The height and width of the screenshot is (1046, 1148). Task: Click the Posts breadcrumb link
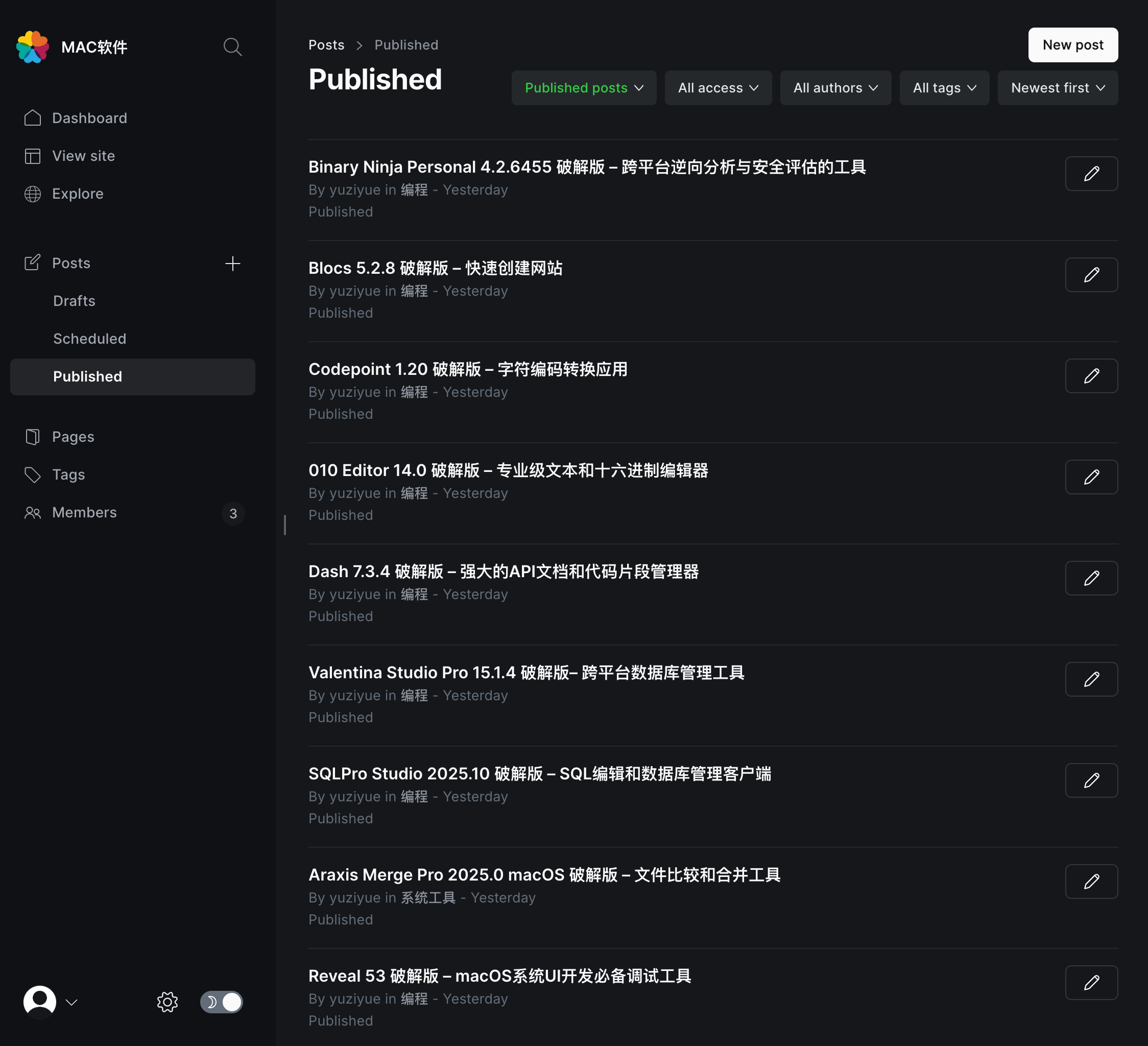point(326,44)
